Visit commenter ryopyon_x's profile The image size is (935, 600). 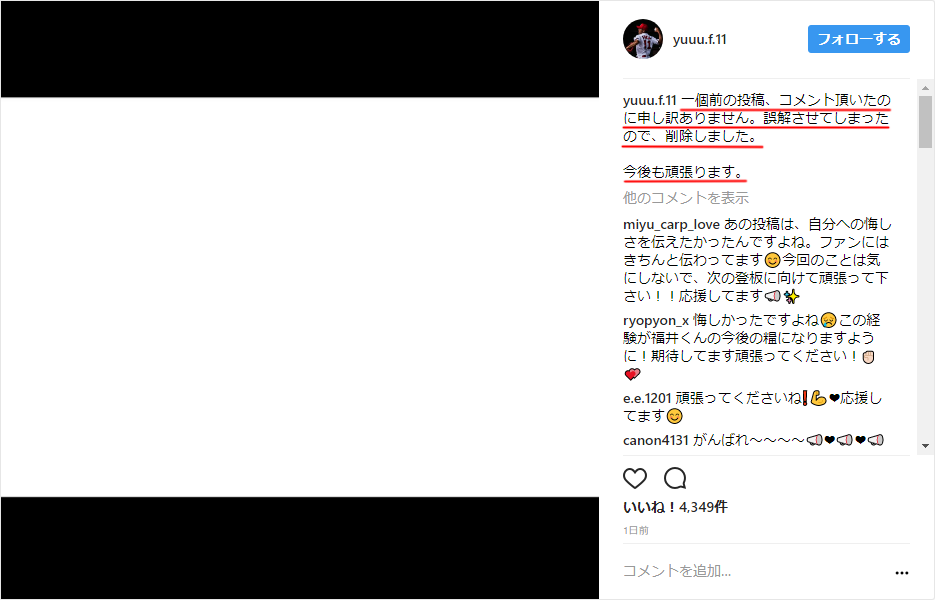point(655,320)
